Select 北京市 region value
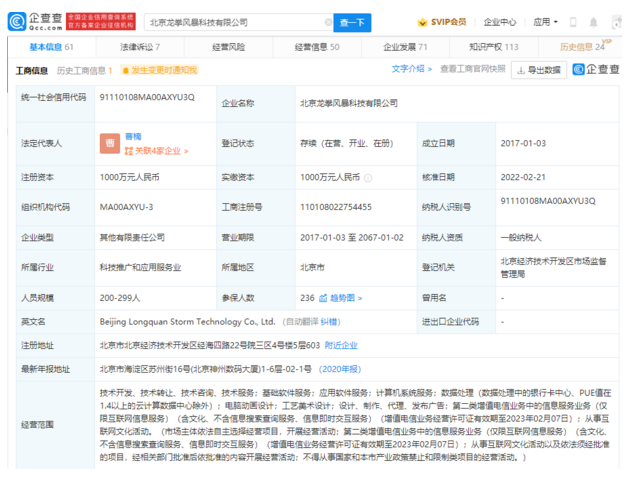This screenshot has width=626, height=477. [x=312, y=267]
